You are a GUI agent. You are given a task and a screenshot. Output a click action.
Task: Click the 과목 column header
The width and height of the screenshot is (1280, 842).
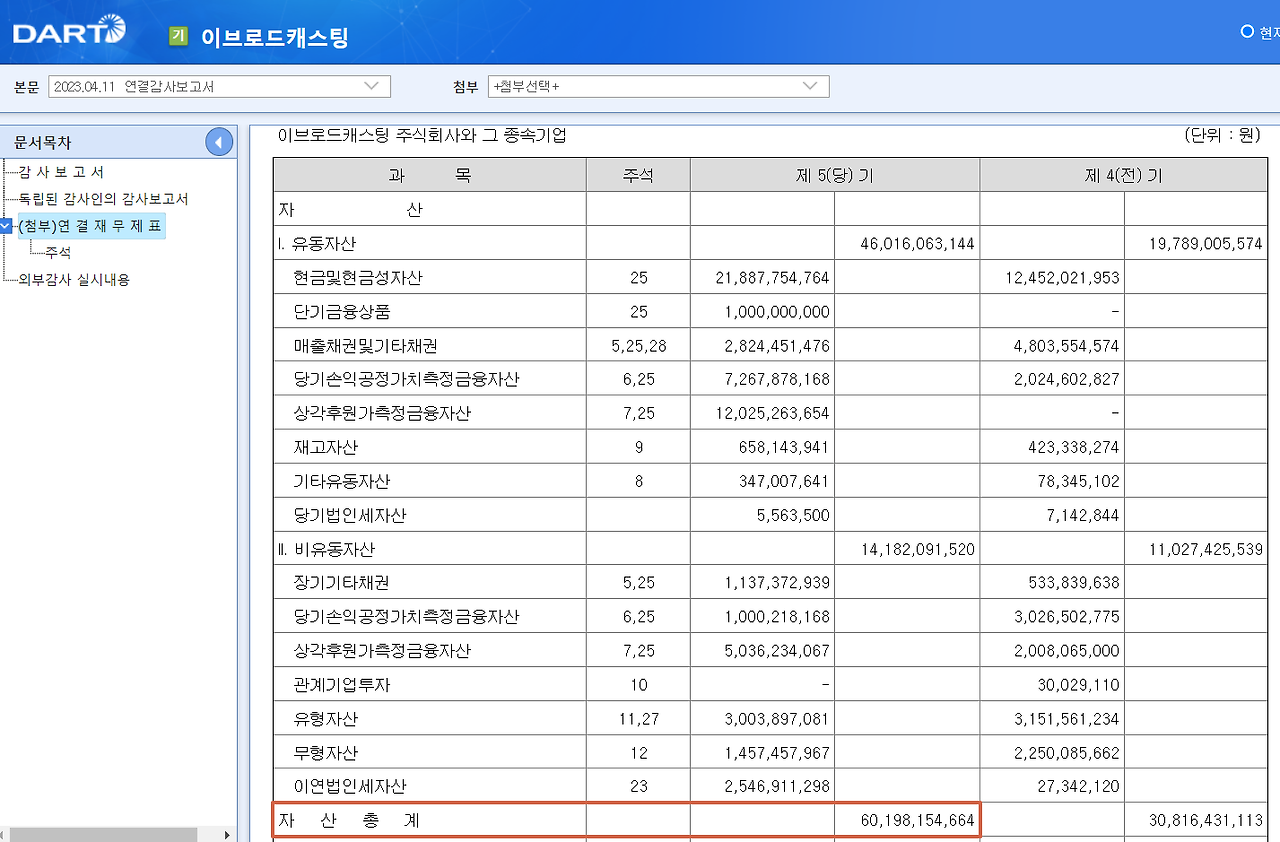(430, 176)
